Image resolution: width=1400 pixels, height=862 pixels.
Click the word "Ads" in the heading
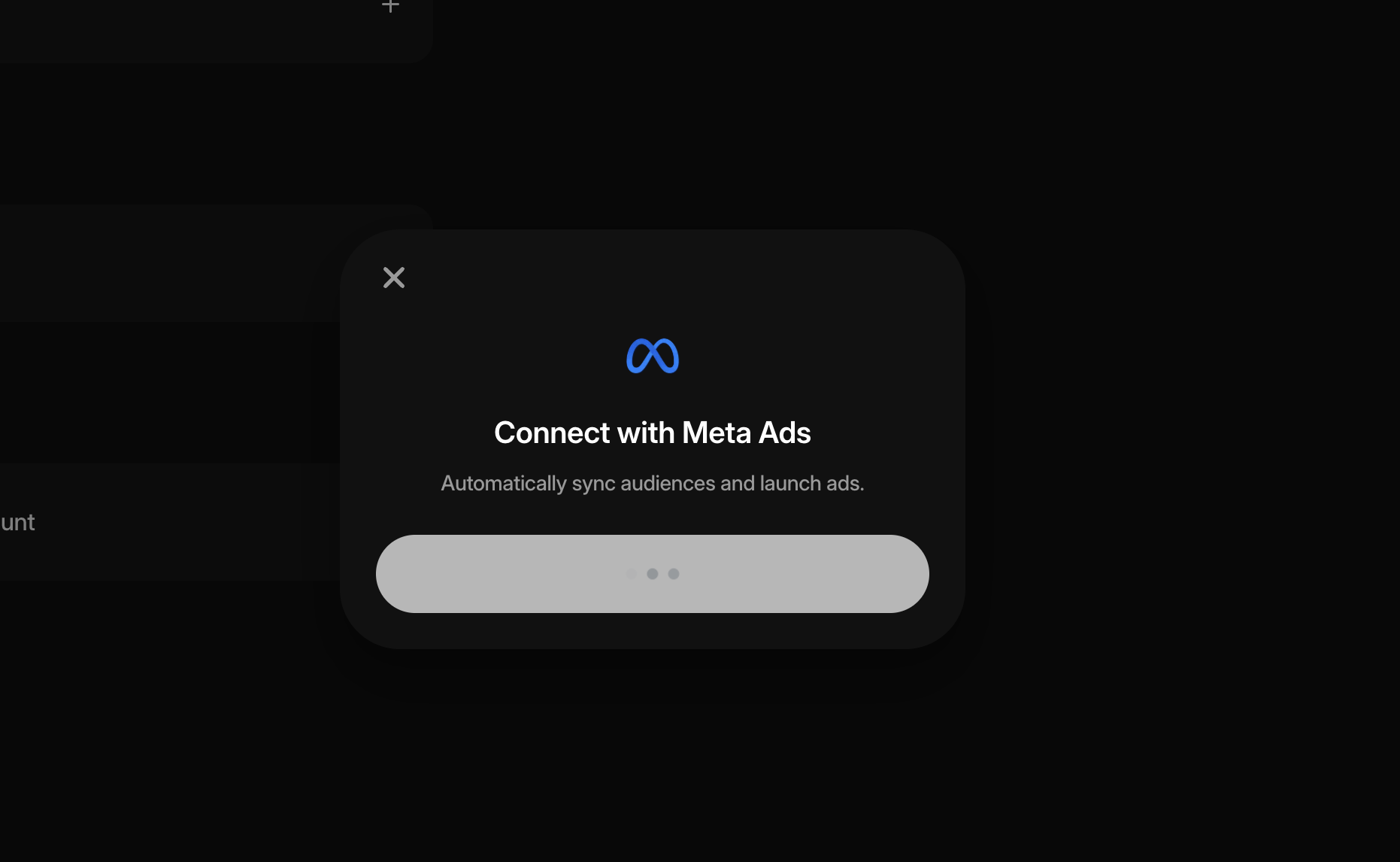pyautogui.click(x=785, y=433)
